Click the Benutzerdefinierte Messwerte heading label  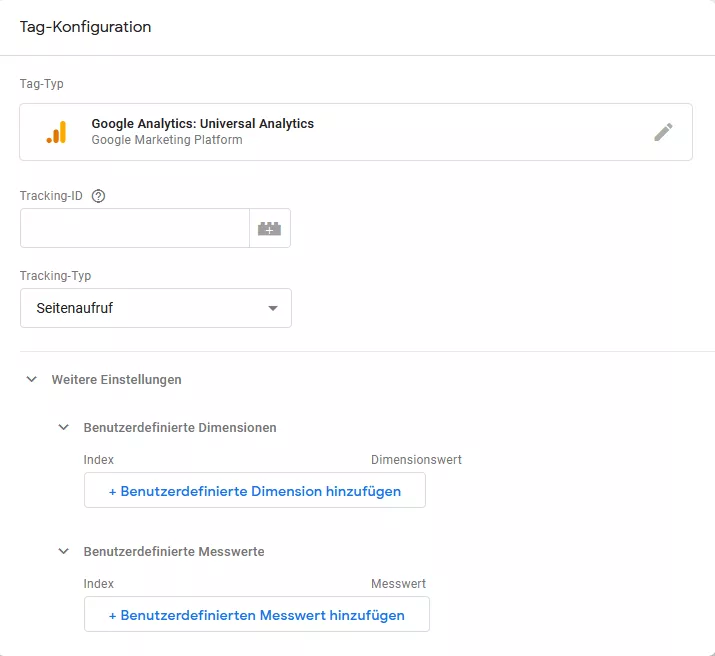click(x=174, y=552)
